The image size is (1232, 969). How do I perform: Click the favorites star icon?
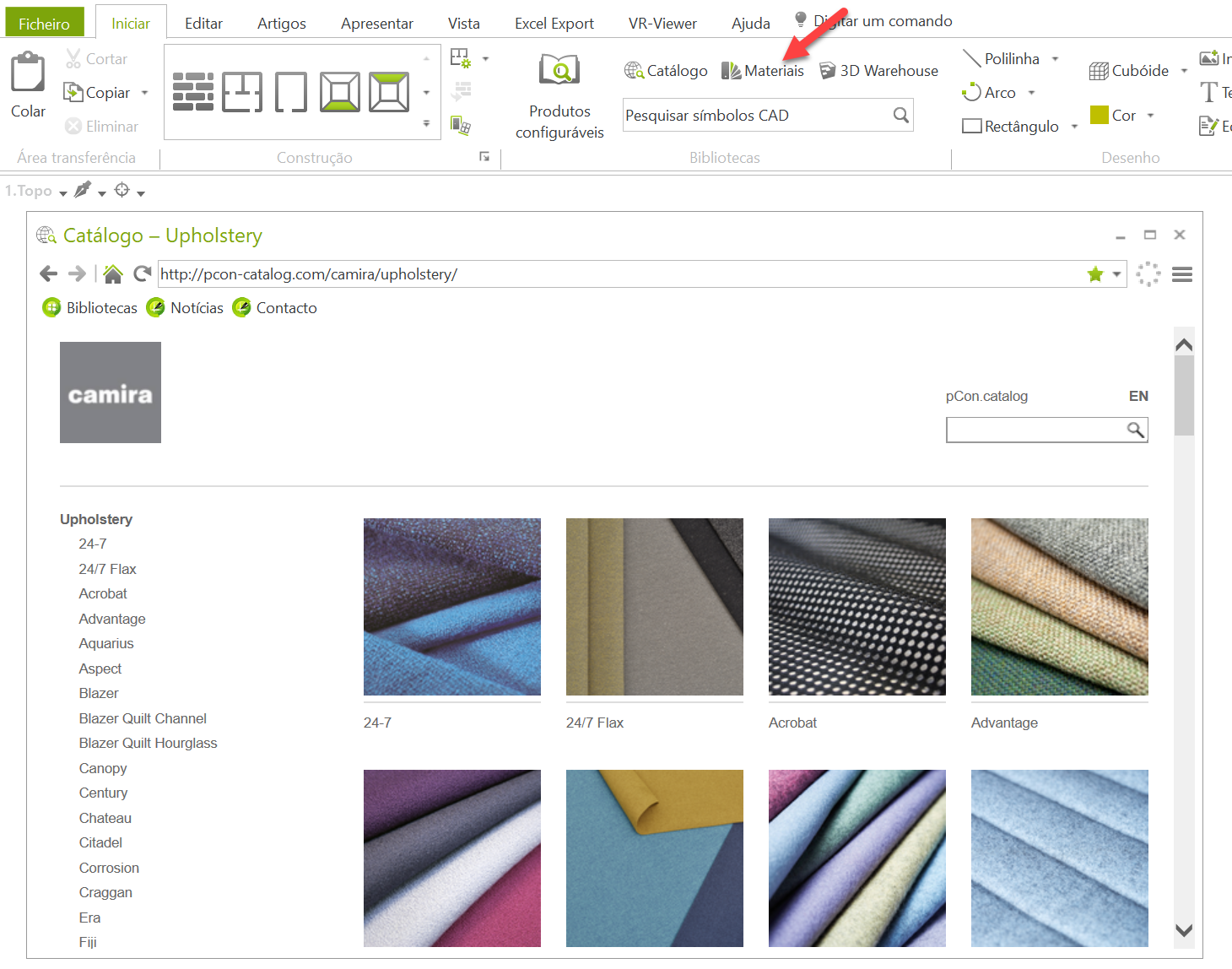click(x=1095, y=274)
